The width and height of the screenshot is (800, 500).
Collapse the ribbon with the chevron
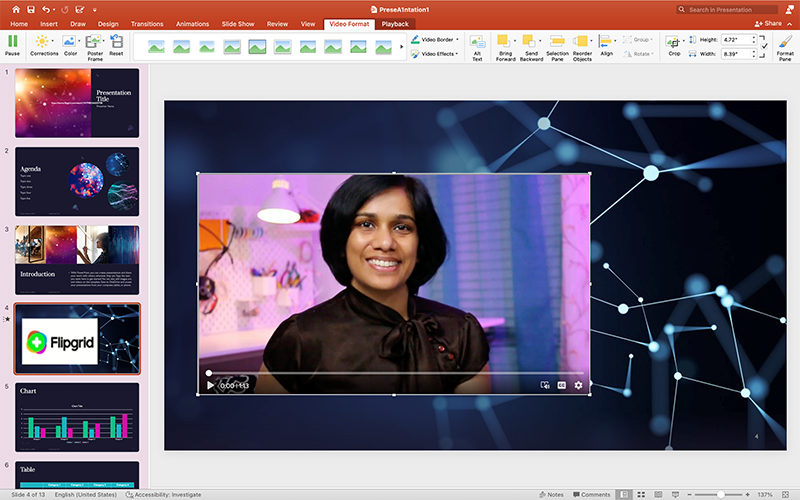tap(790, 24)
